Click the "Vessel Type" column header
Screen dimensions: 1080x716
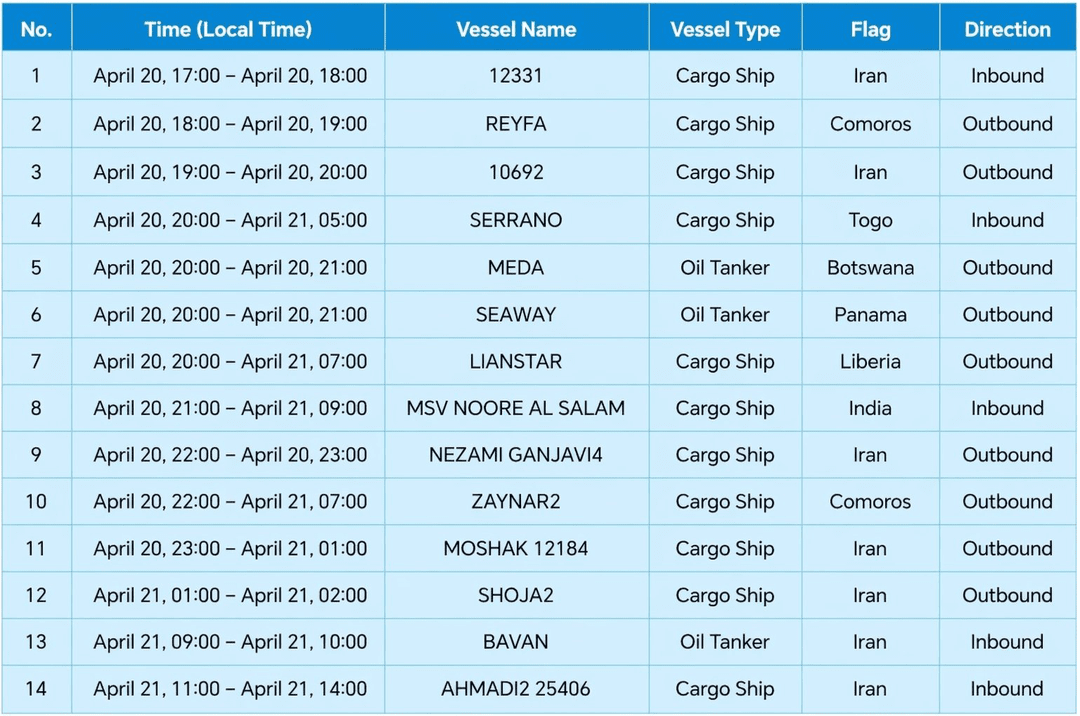click(x=725, y=29)
